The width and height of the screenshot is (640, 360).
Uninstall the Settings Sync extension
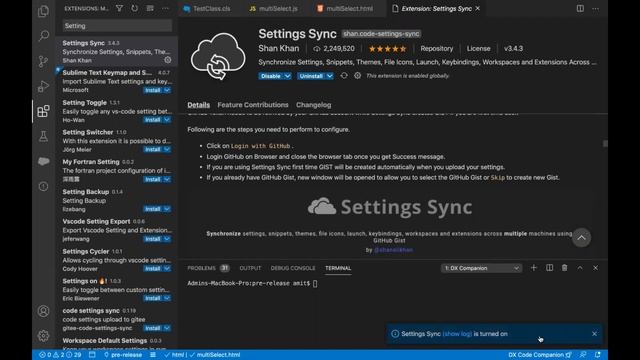click(311, 76)
